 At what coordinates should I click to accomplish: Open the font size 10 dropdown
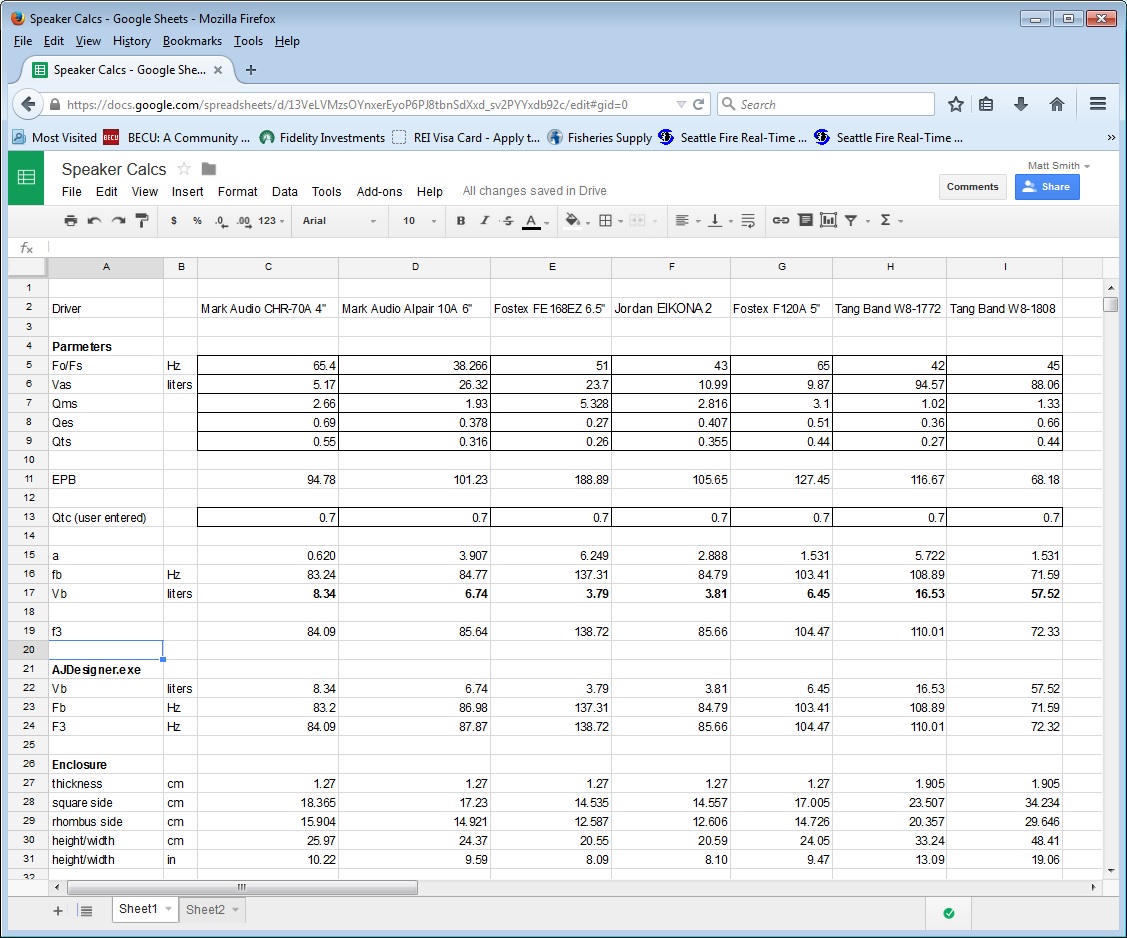(x=419, y=221)
